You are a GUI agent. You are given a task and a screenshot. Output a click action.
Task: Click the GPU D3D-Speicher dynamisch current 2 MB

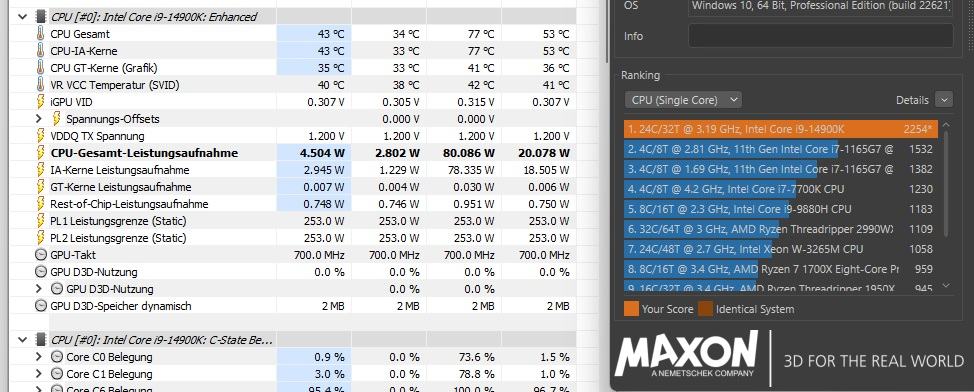pyautogui.click(x=332, y=306)
